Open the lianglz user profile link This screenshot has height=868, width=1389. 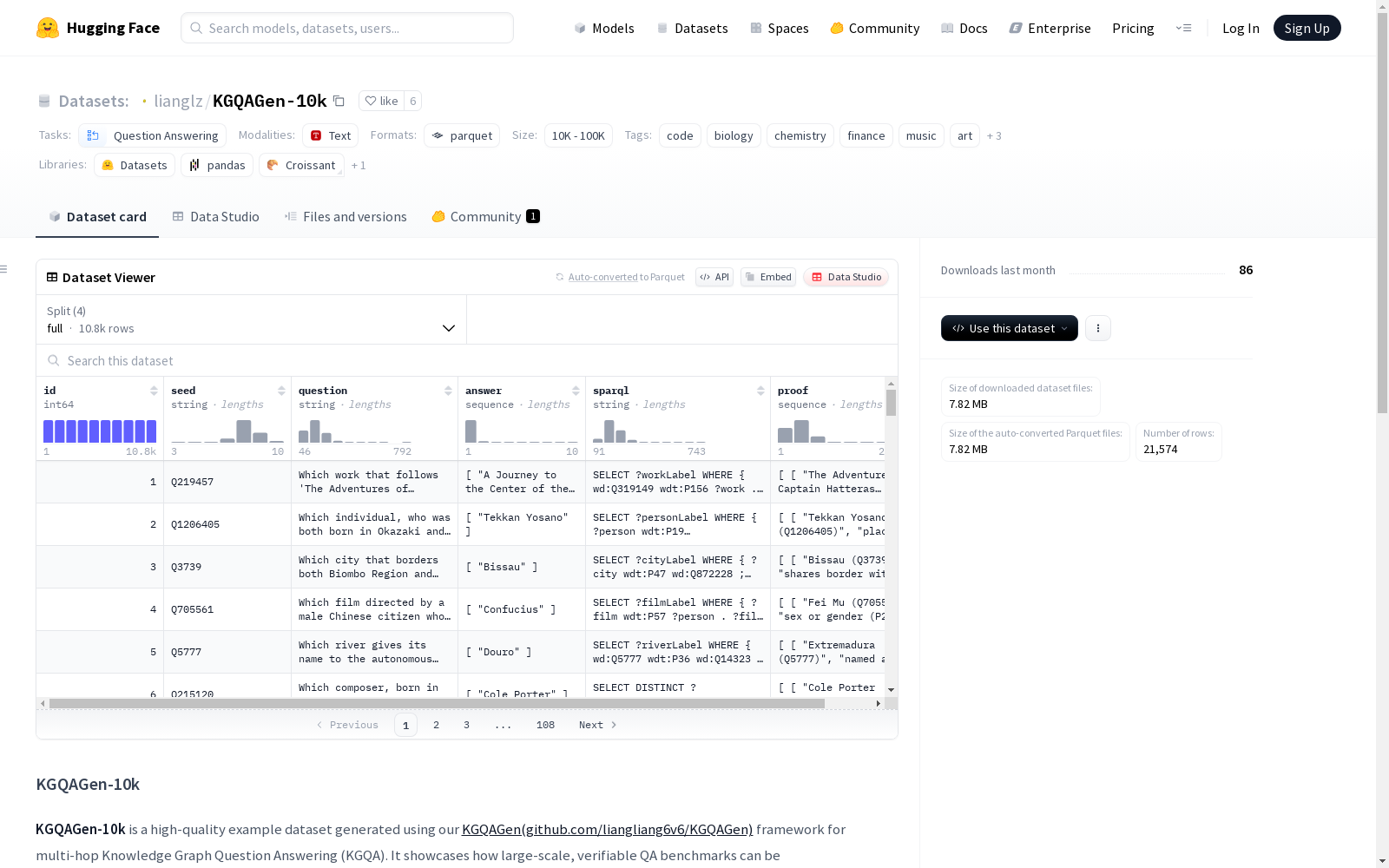pyautogui.click(x=178, y=101)
